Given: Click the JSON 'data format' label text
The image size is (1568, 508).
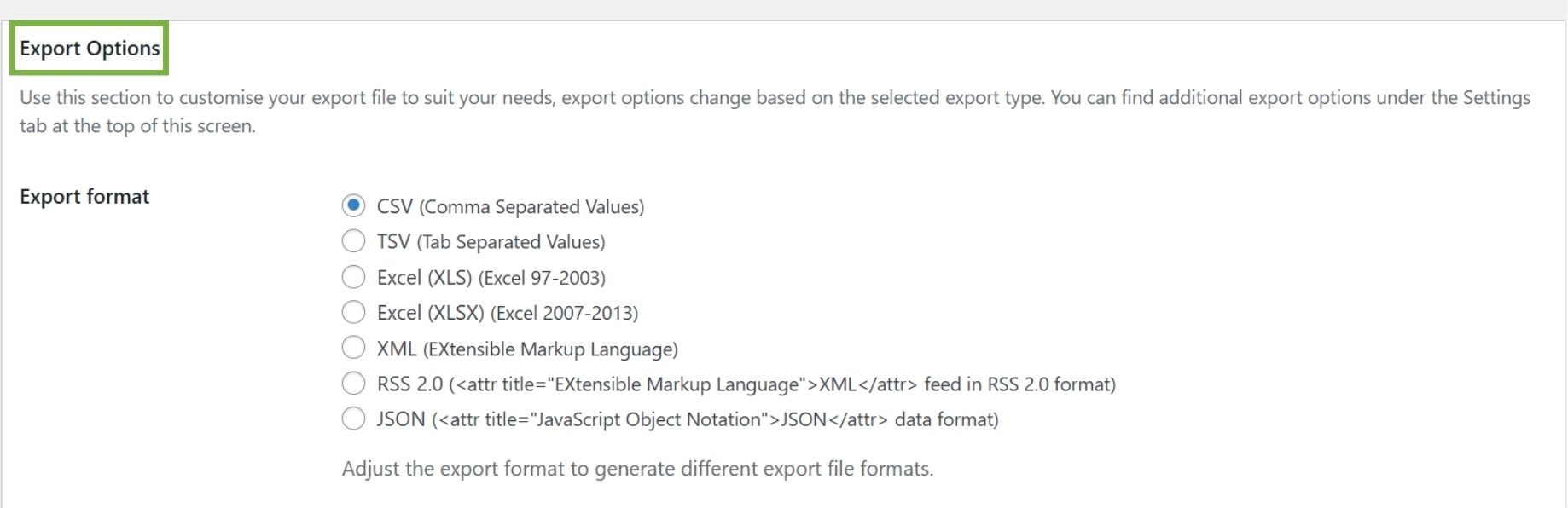Looking at the screenshot, I should [x=946, y=419].
